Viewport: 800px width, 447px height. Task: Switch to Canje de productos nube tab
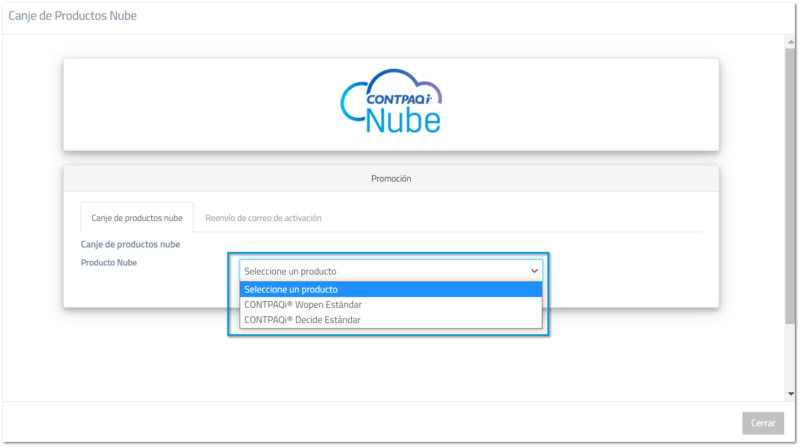(x=137, y=218)
